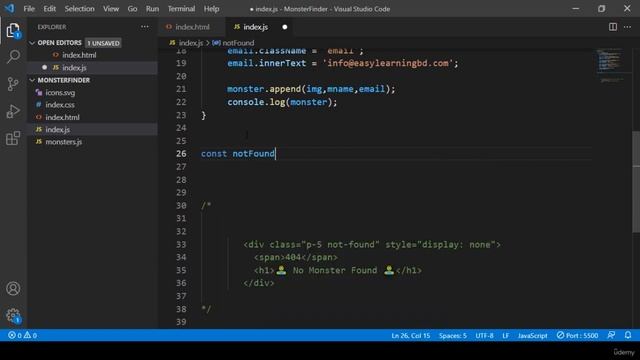This screenshot has height=360, width=640.
Task: Click the monster.append line of code
Action: [x=311, y=89]
